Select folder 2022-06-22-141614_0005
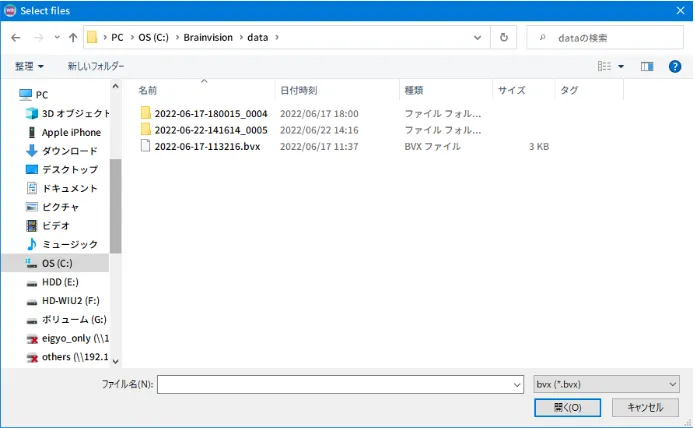 pyautogui.click(x=210, y=130)
